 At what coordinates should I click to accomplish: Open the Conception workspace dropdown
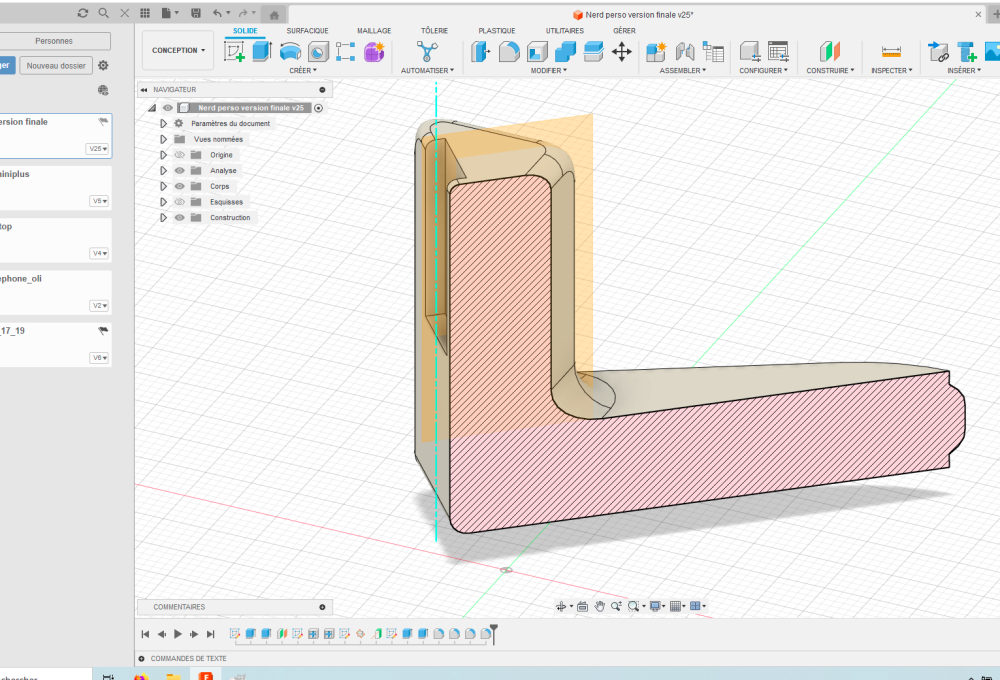click(179, 50)
